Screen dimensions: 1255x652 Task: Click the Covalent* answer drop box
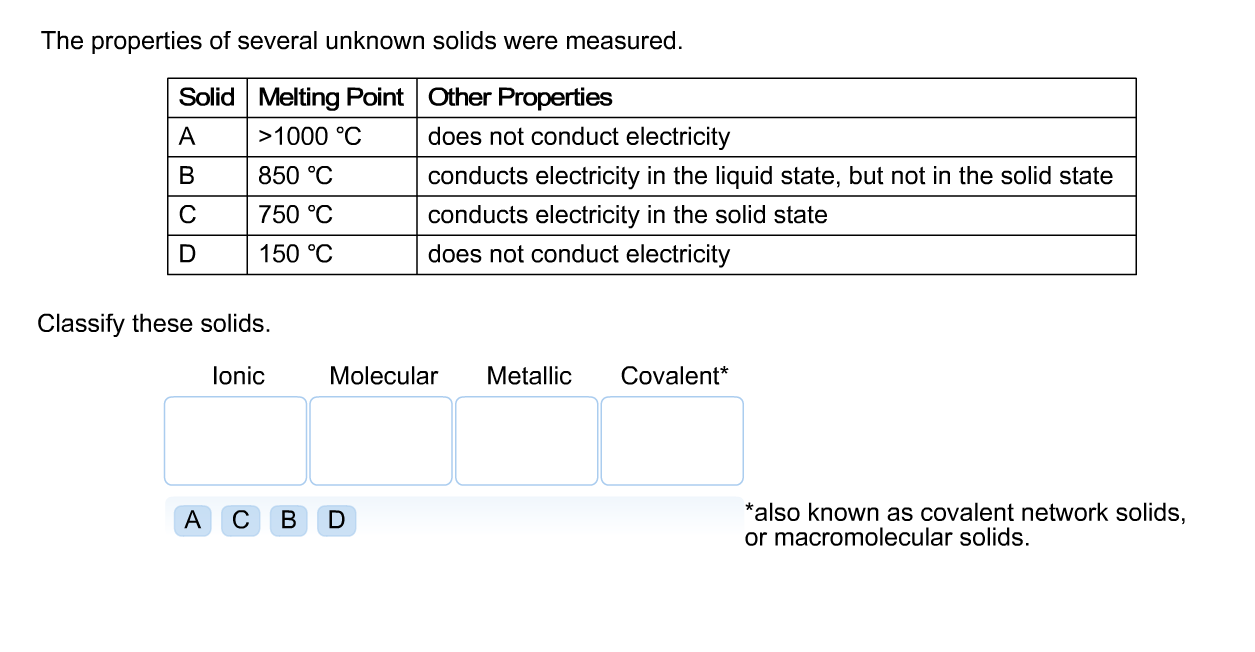[x=672, y=440]
